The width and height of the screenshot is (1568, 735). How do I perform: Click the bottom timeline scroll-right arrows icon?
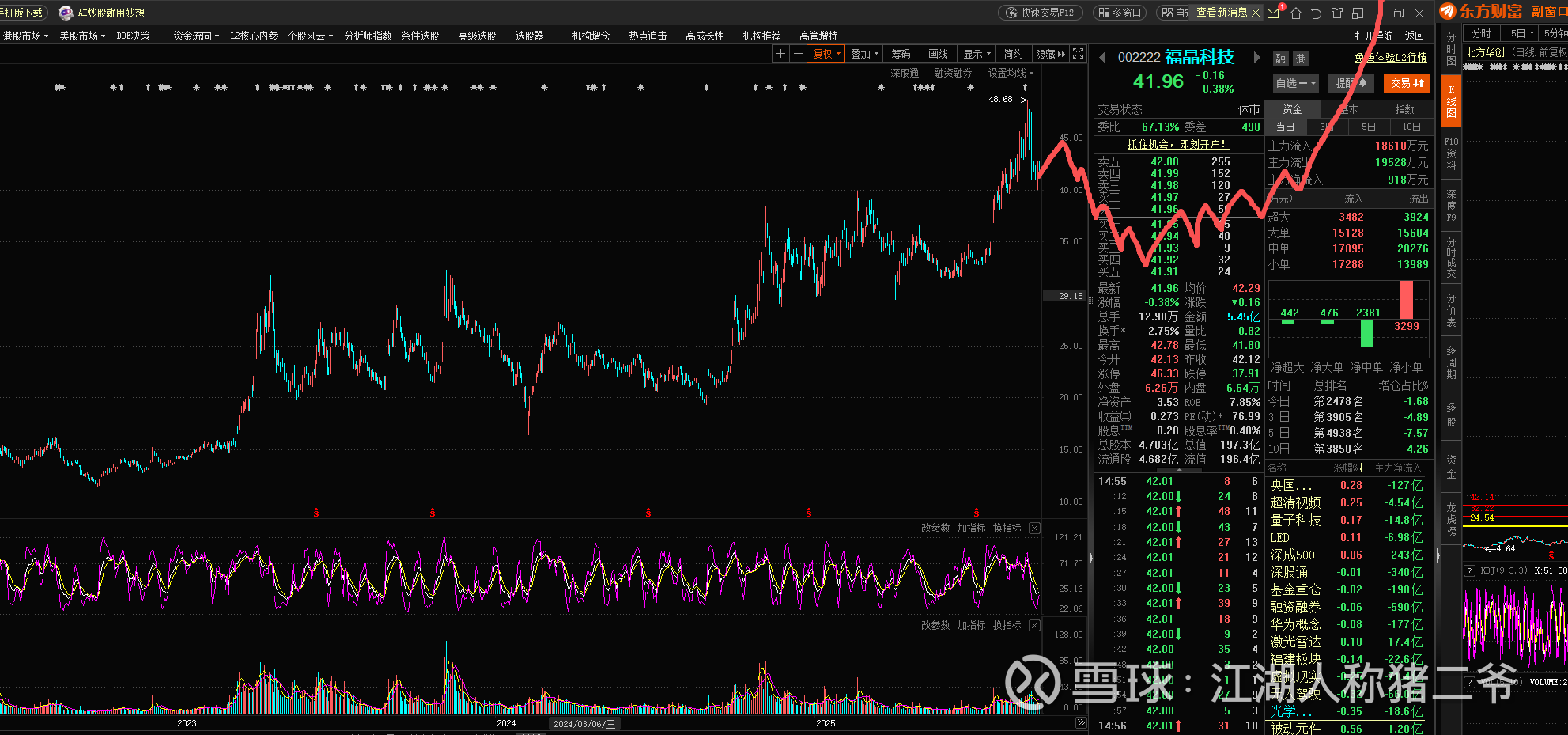click(1081, 723)
